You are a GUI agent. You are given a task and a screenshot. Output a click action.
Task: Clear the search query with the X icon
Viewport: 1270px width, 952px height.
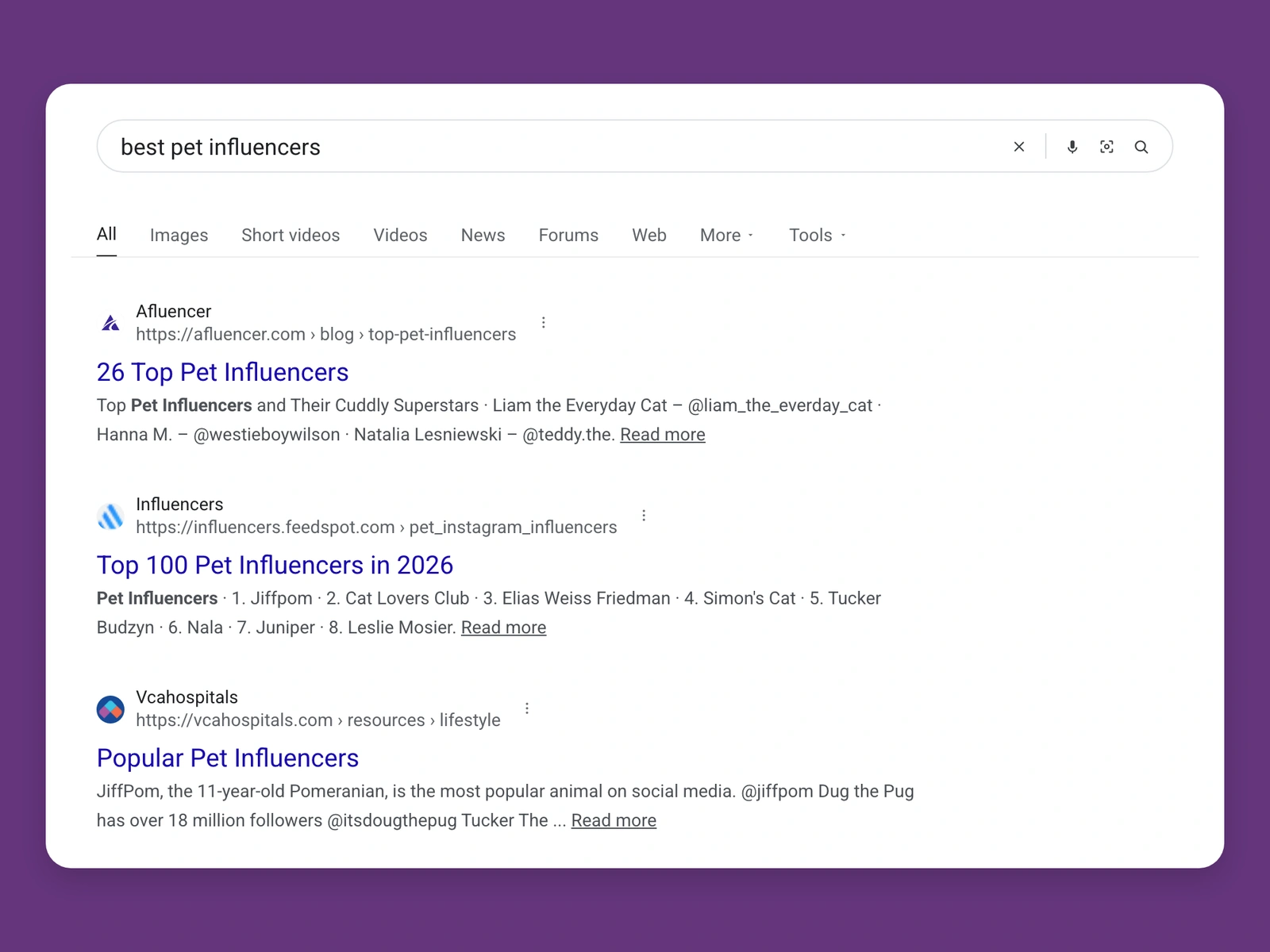(x=1019, y=147)
